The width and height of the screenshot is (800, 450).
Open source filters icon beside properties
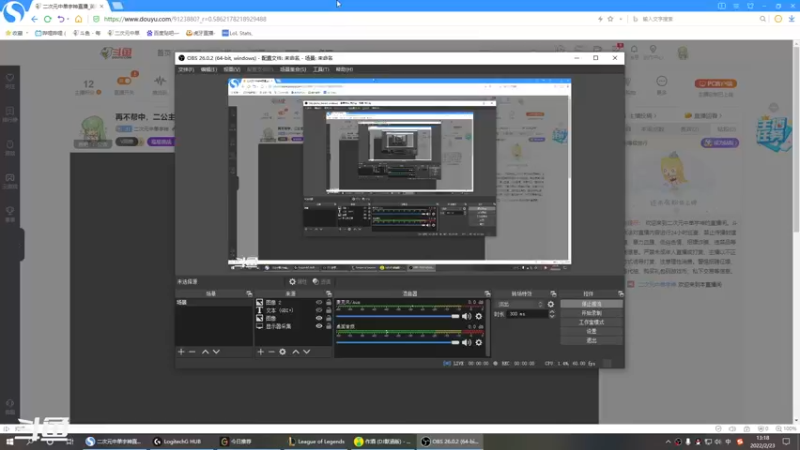[316, 282]
